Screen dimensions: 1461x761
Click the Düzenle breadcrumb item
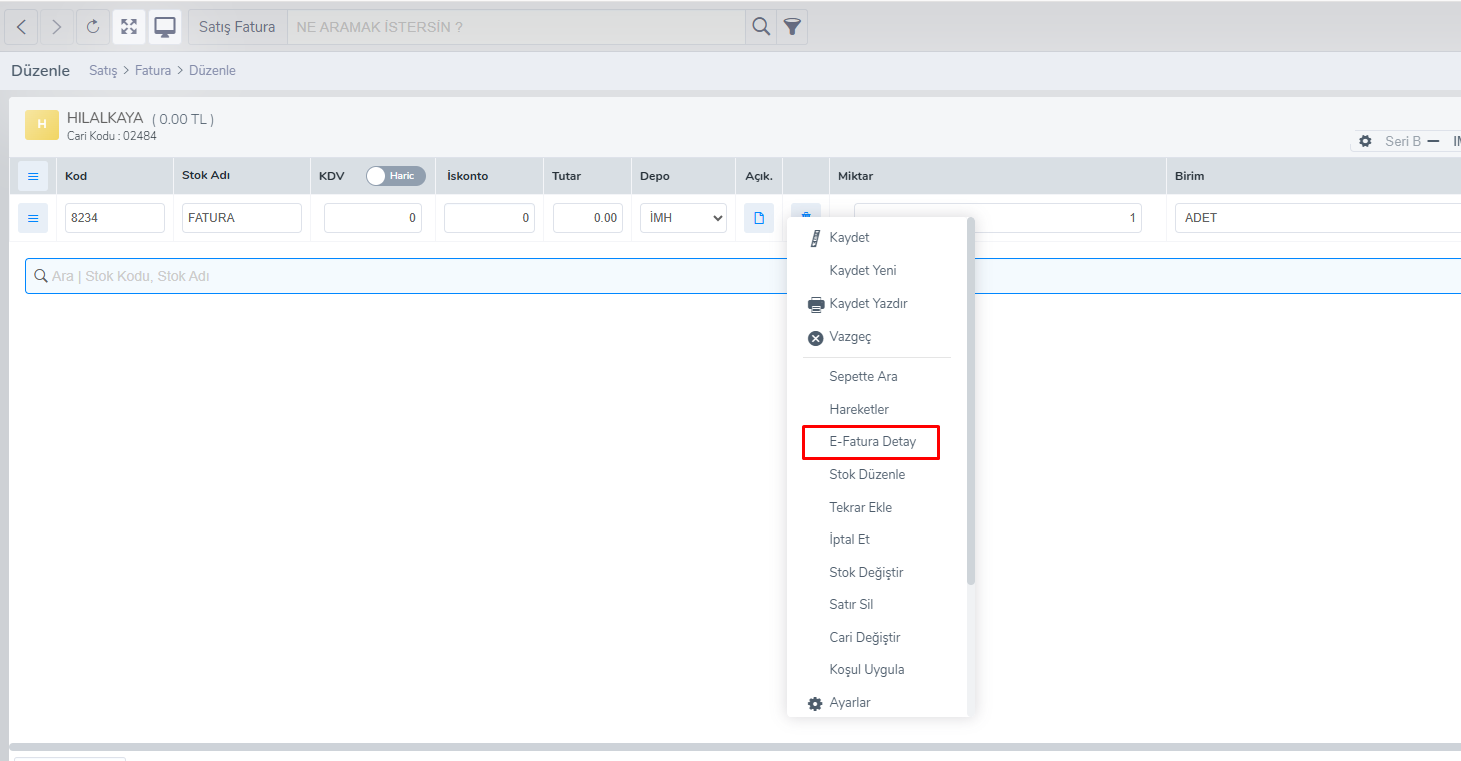(212, 71)
